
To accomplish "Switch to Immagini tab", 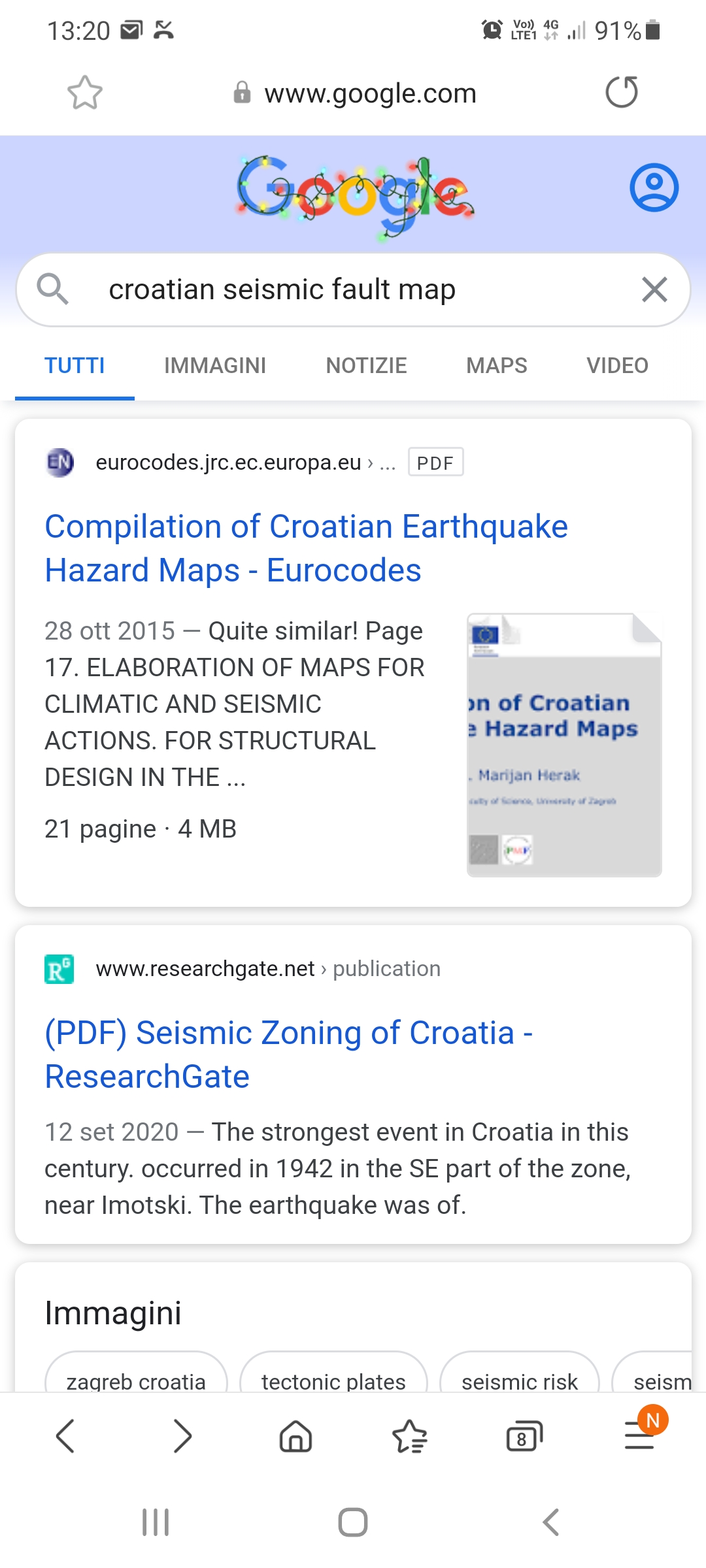I will tap(215, 365).
